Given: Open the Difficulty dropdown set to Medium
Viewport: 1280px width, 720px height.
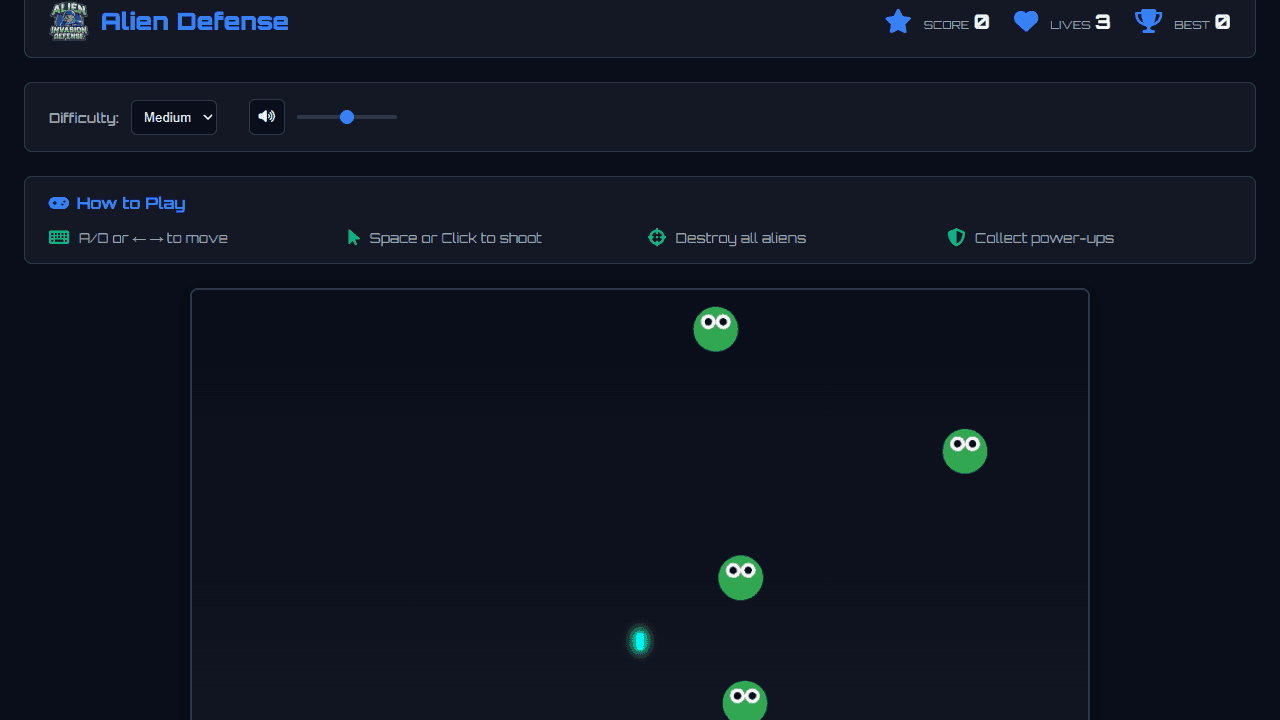Looking at the screenshot, I should point(174,117).
